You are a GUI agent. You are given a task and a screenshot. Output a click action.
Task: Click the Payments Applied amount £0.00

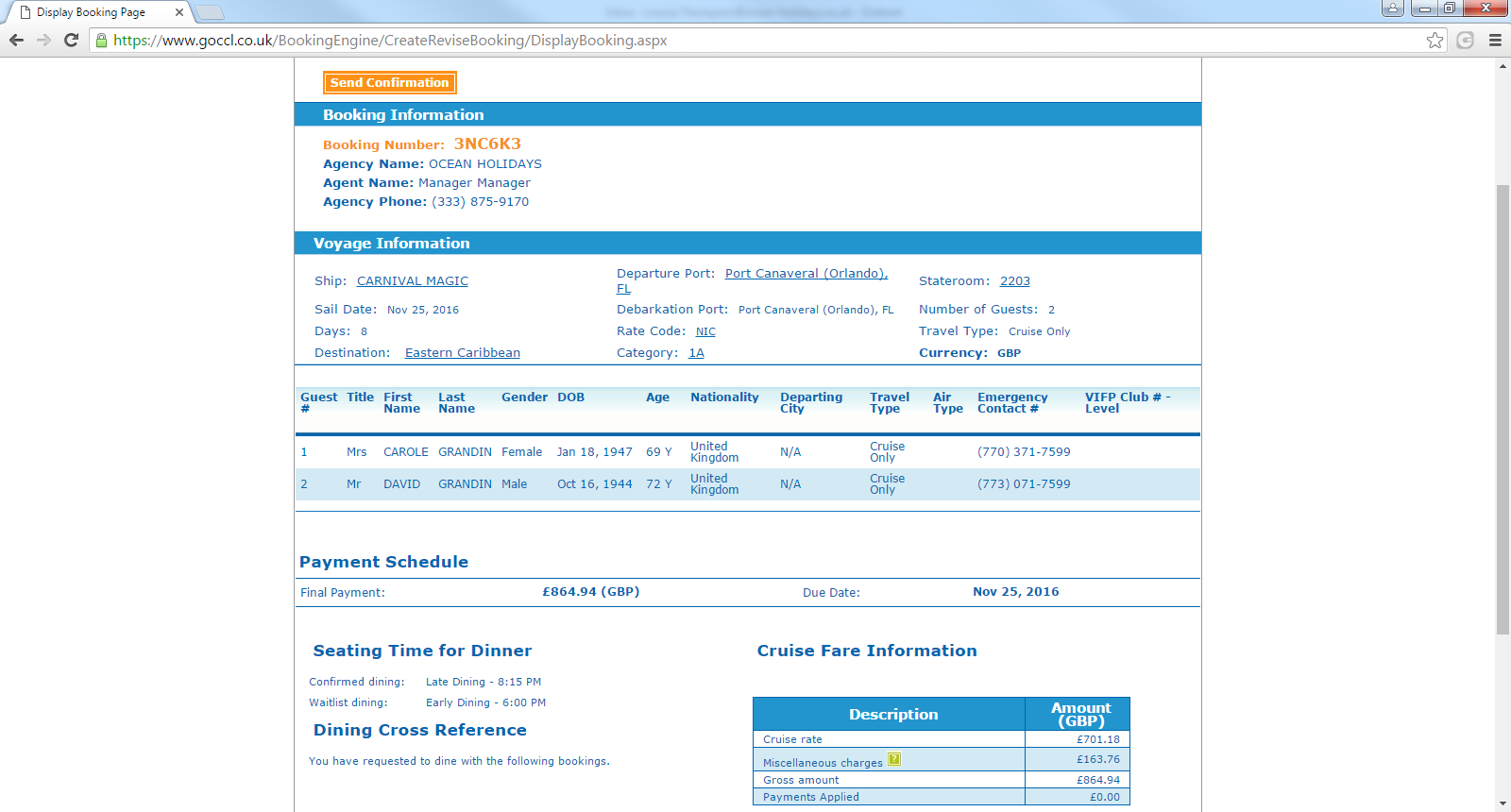(x=1105, y=797)
